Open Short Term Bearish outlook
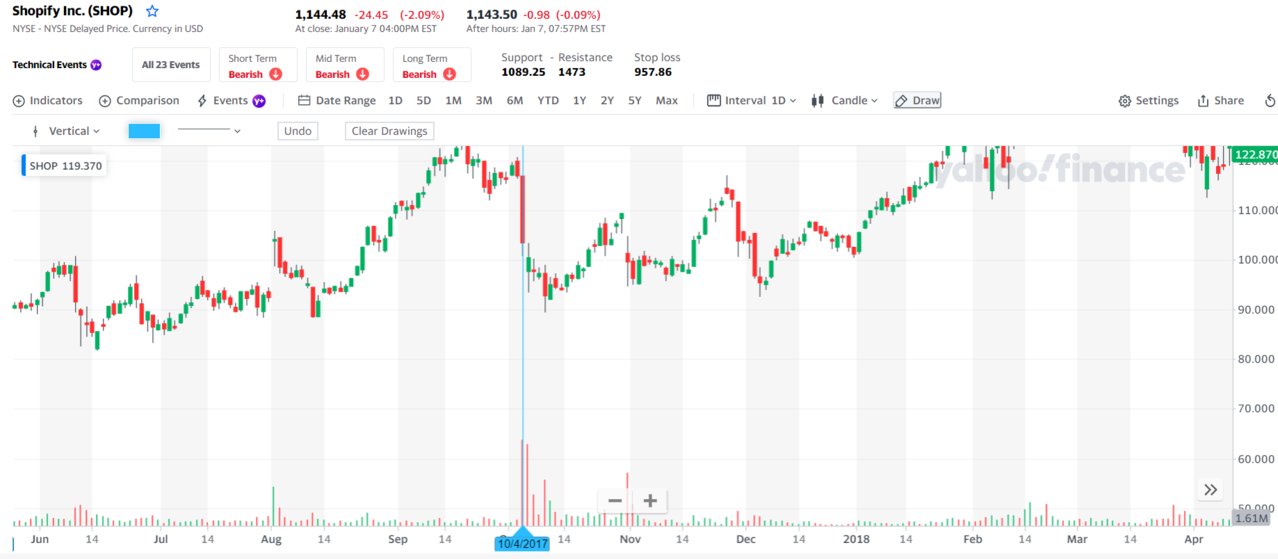 [x=259, y=65]
